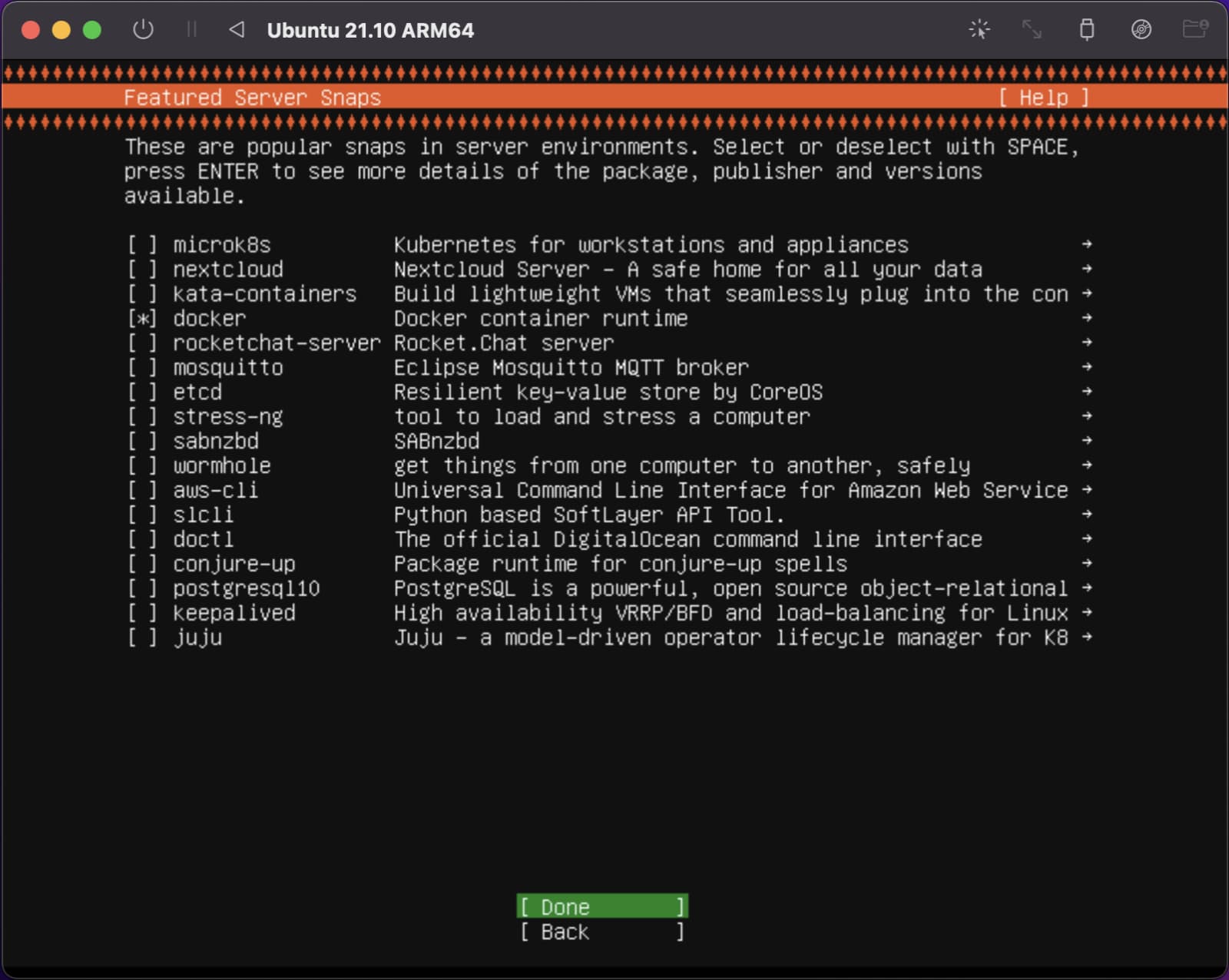Open details arrow for wormhole row

coord(1086,465)
